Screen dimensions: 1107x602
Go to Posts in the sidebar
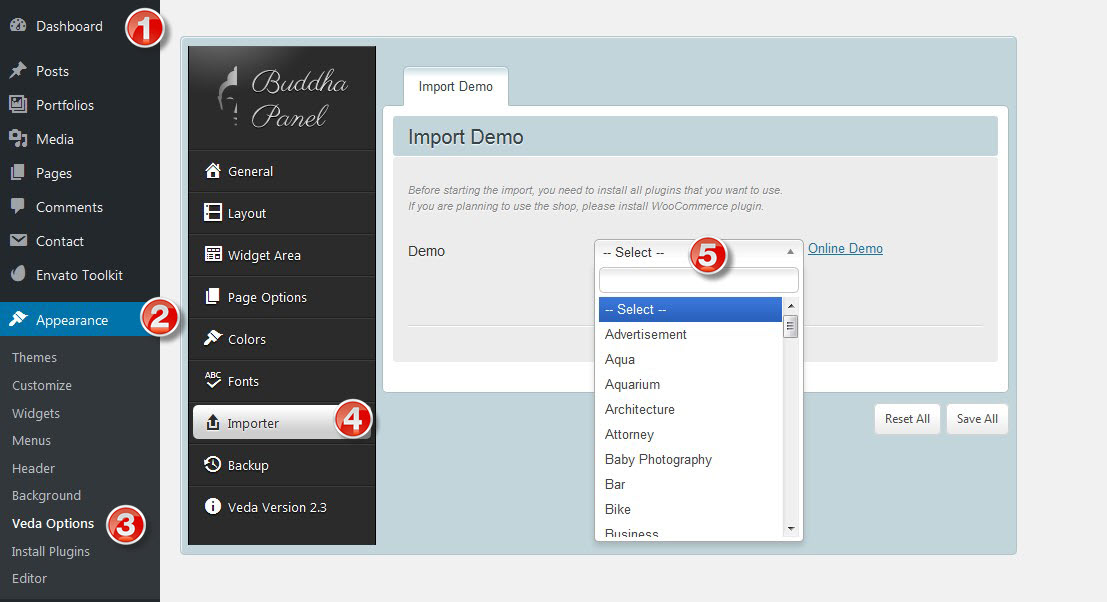coord(52,71)
